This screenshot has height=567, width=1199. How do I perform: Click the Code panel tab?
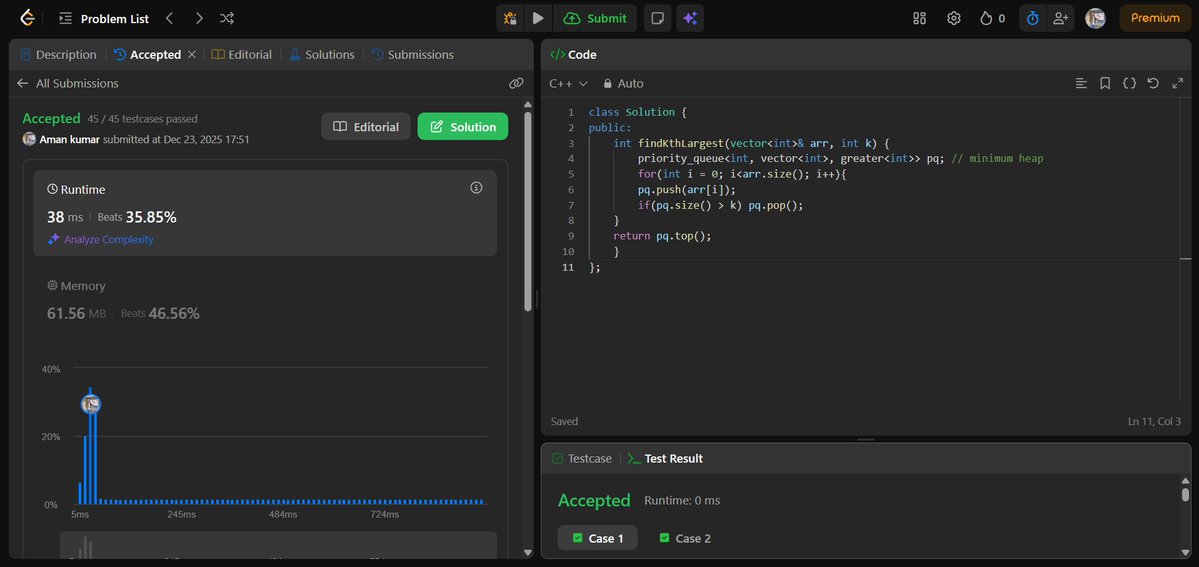[x=573, y=54]
